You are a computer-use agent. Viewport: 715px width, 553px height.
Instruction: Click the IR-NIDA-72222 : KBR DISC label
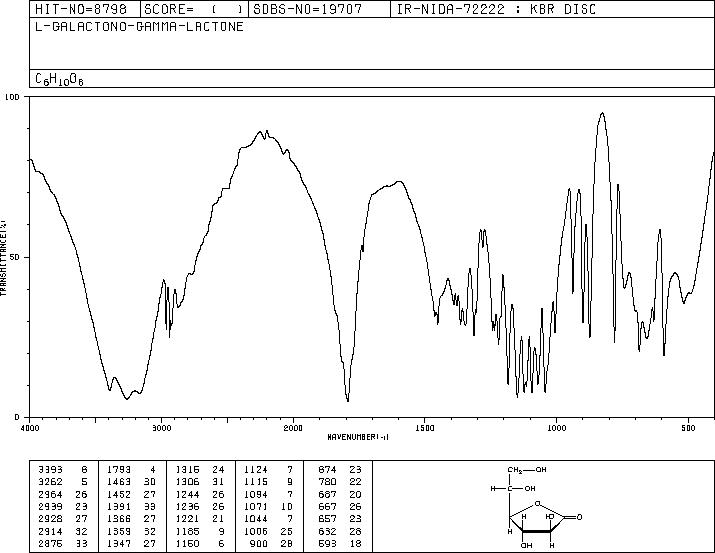[x=496, y=9]
